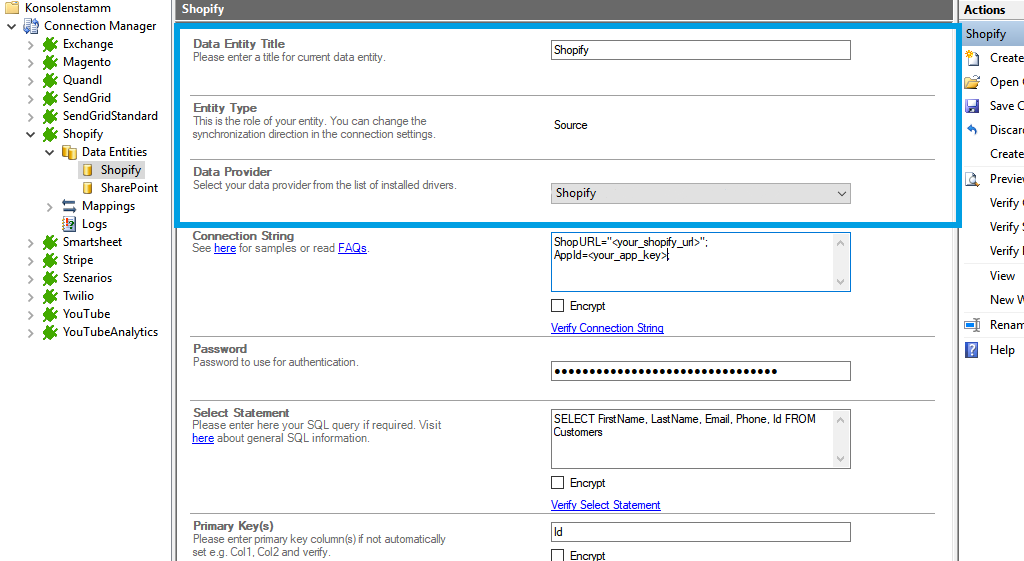Select the YouTube connection icon

(50, 314)
